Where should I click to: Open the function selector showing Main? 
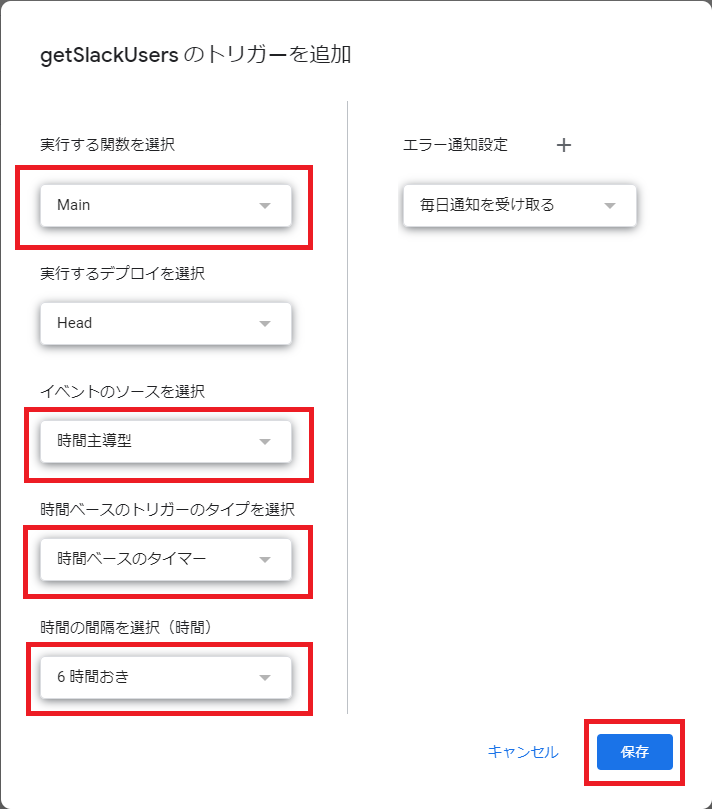coord(166,205)
